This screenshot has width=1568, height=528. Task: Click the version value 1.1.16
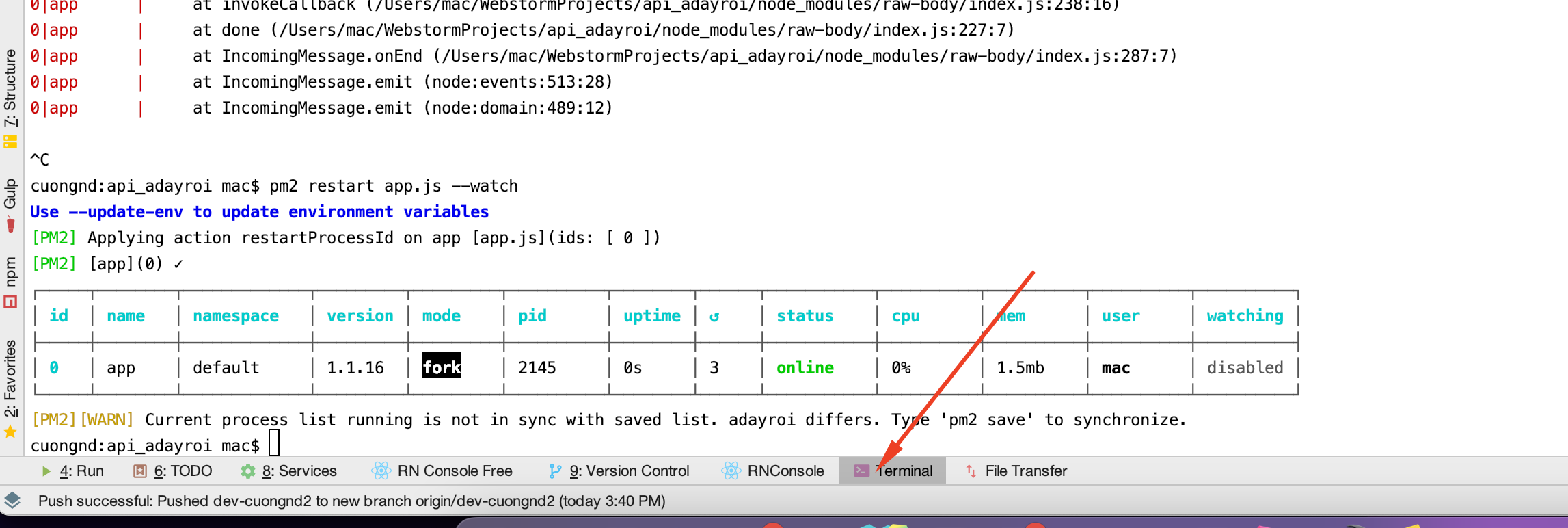[x=355, y=367]
